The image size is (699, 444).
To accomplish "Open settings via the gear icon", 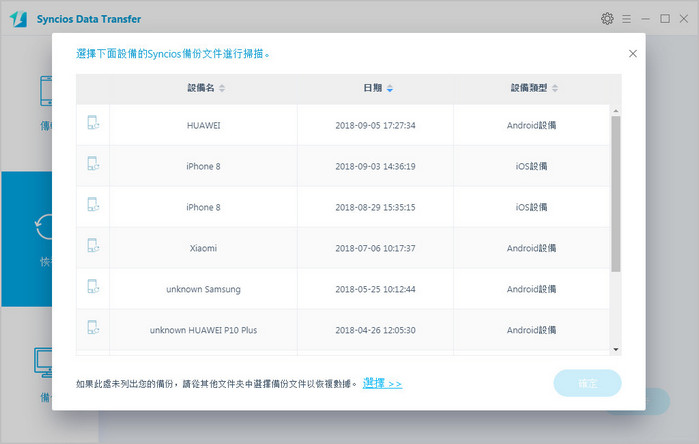I will tap(607, 19).
